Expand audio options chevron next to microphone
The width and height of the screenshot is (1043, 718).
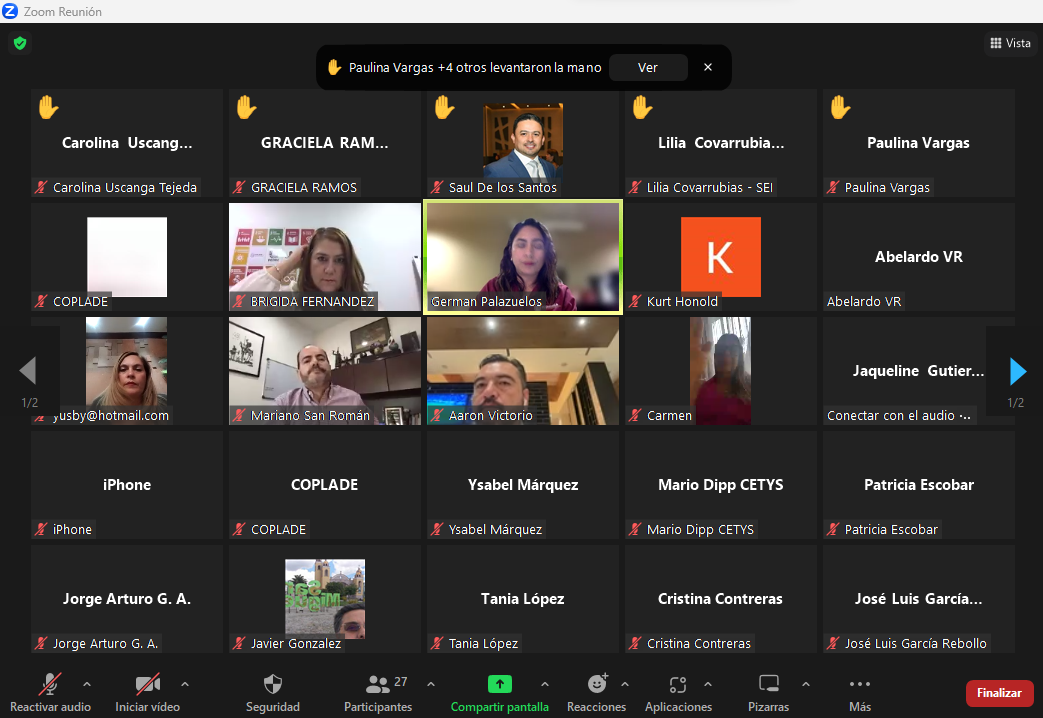[x=86, y=684]
